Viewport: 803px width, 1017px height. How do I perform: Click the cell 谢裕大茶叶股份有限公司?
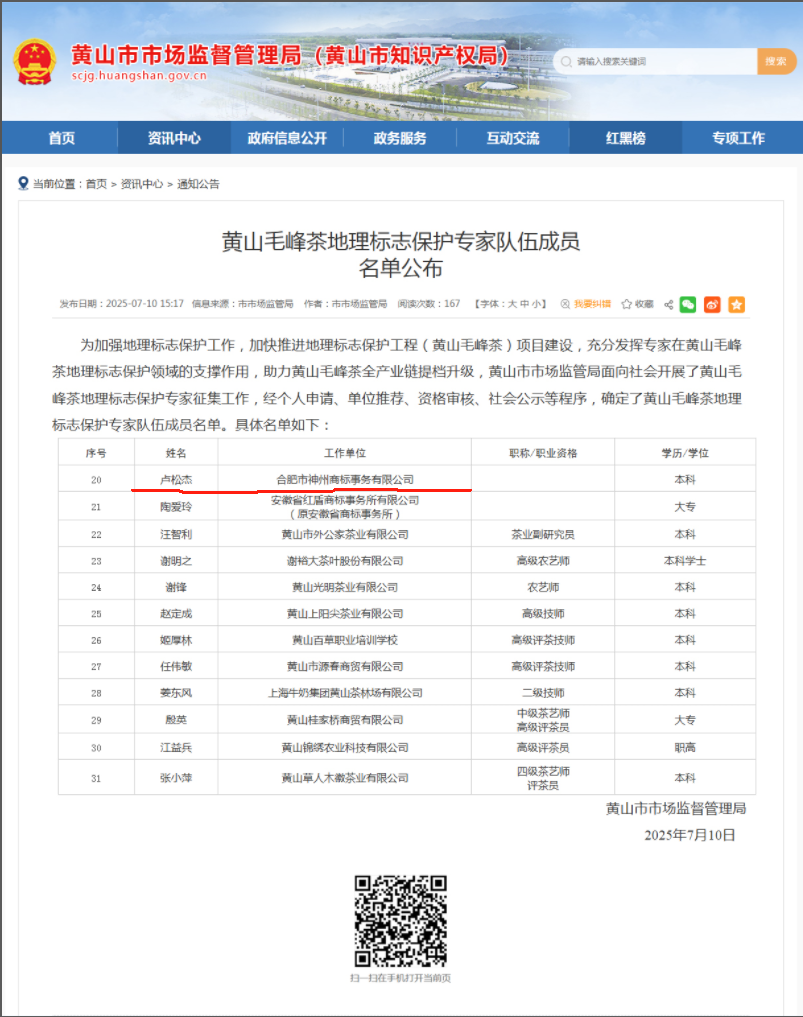(344, 561)
